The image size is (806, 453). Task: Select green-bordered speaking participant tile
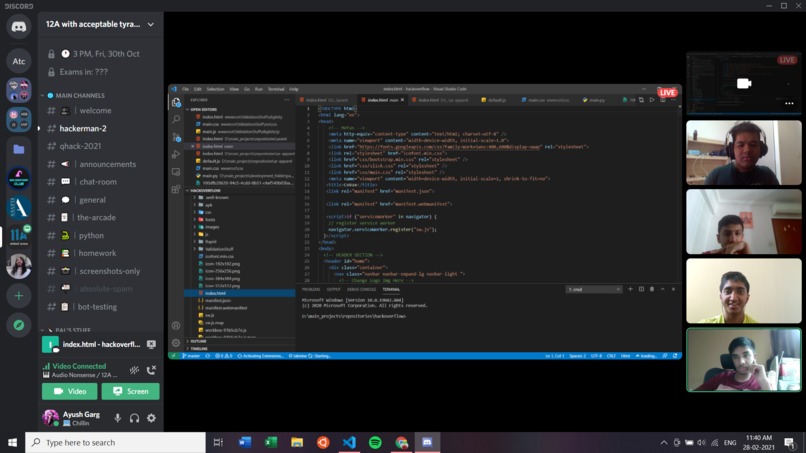(744, 360)
